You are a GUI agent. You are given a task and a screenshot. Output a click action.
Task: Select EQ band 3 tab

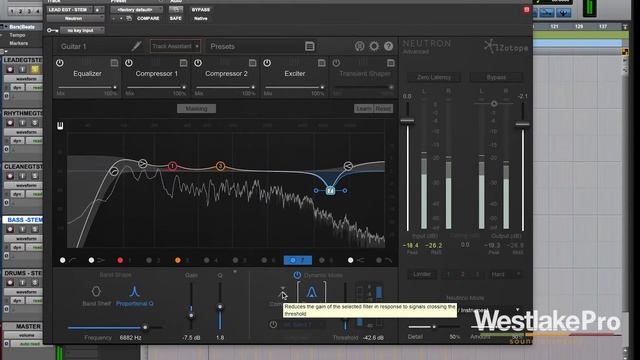click(182, 260)
